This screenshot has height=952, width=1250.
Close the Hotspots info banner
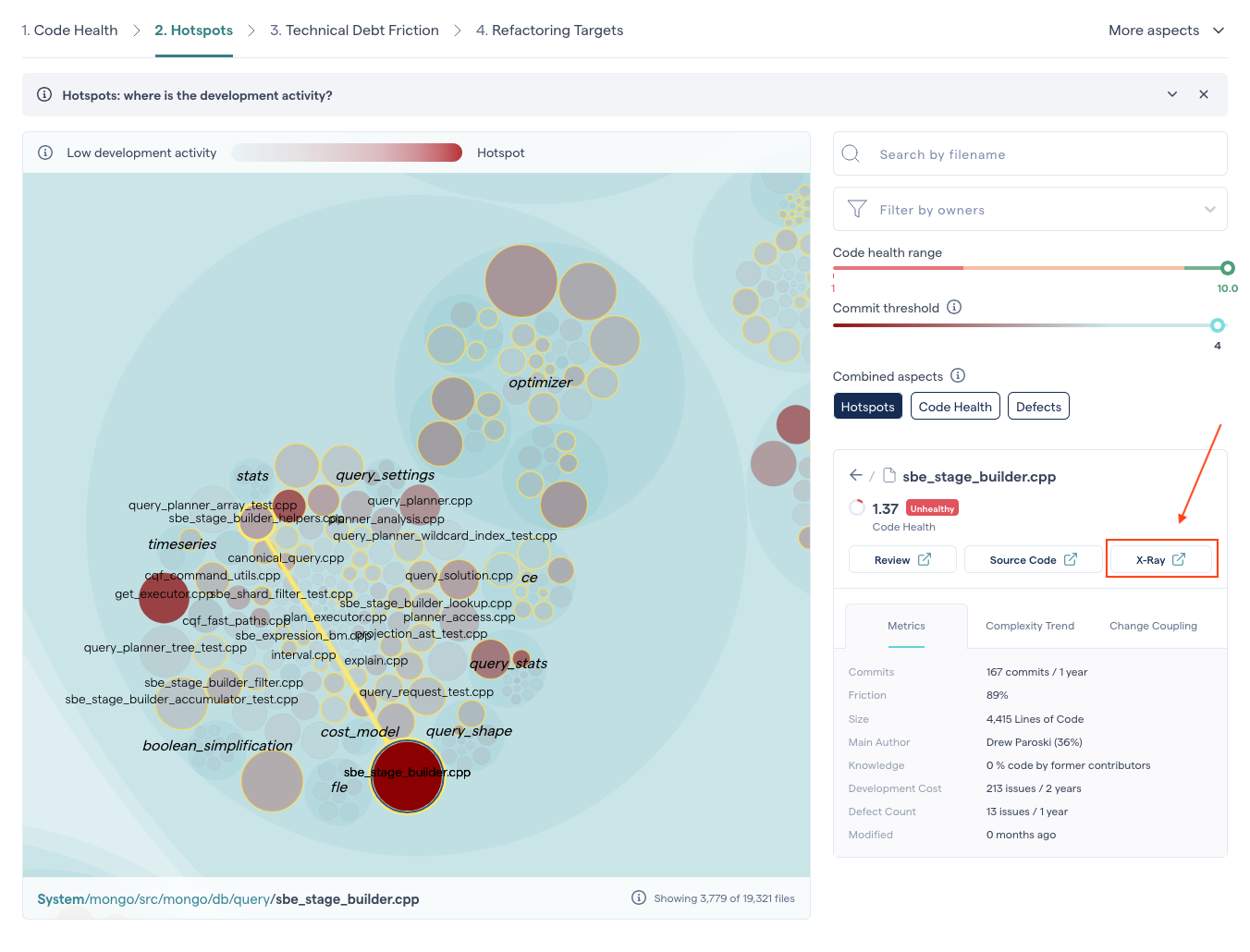(1204, 94)
